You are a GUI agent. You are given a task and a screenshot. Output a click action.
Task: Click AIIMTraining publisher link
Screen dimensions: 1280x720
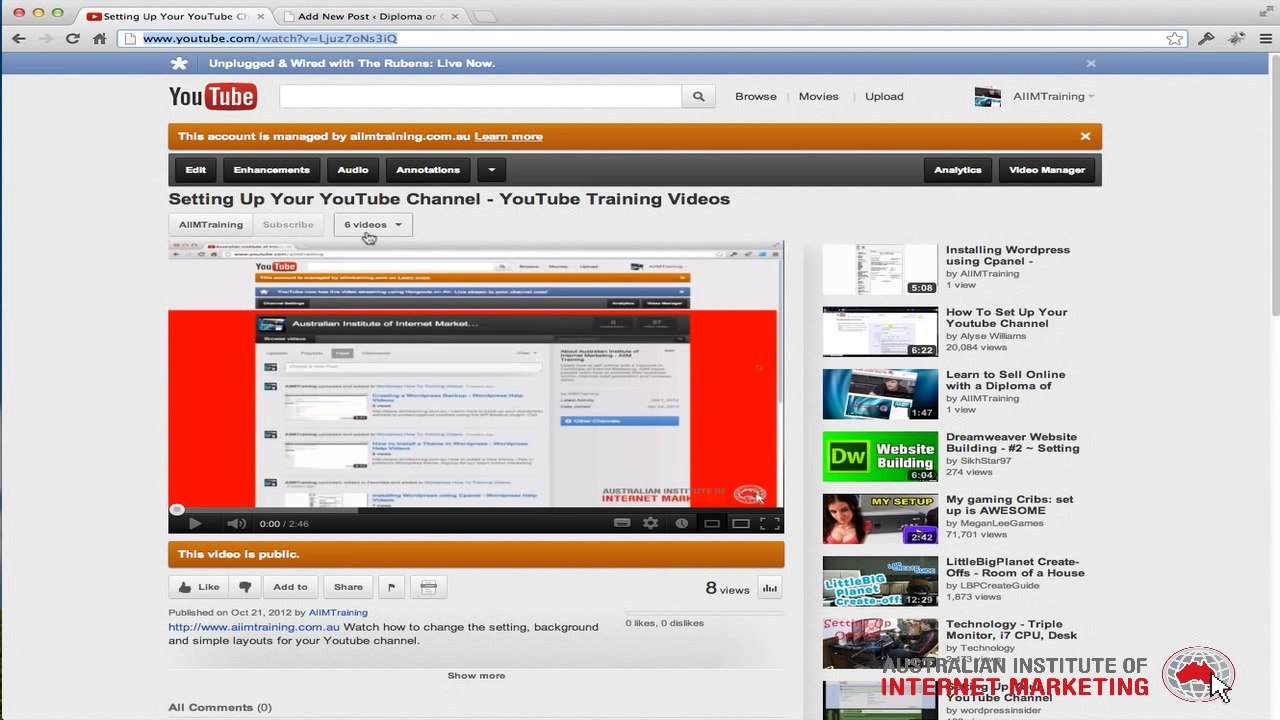click(338, 612)
